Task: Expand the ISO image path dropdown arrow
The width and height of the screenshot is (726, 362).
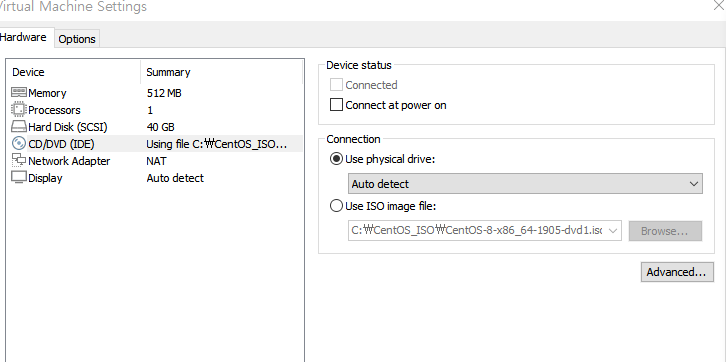Action: click(613, 231)
